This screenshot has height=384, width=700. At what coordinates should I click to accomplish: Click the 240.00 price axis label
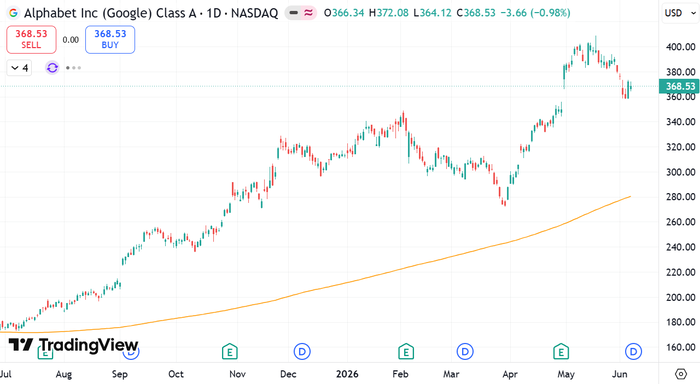pos(680,247)
